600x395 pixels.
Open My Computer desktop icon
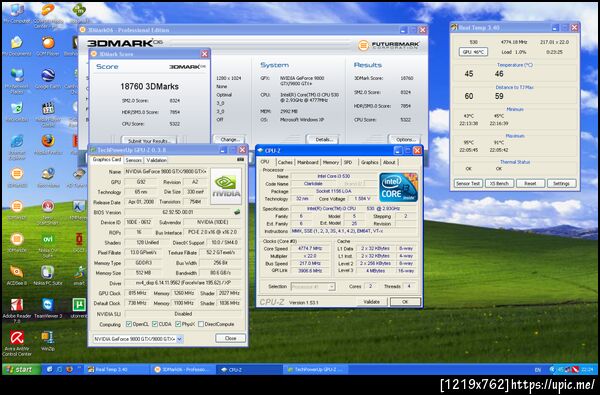pos(17,14)
